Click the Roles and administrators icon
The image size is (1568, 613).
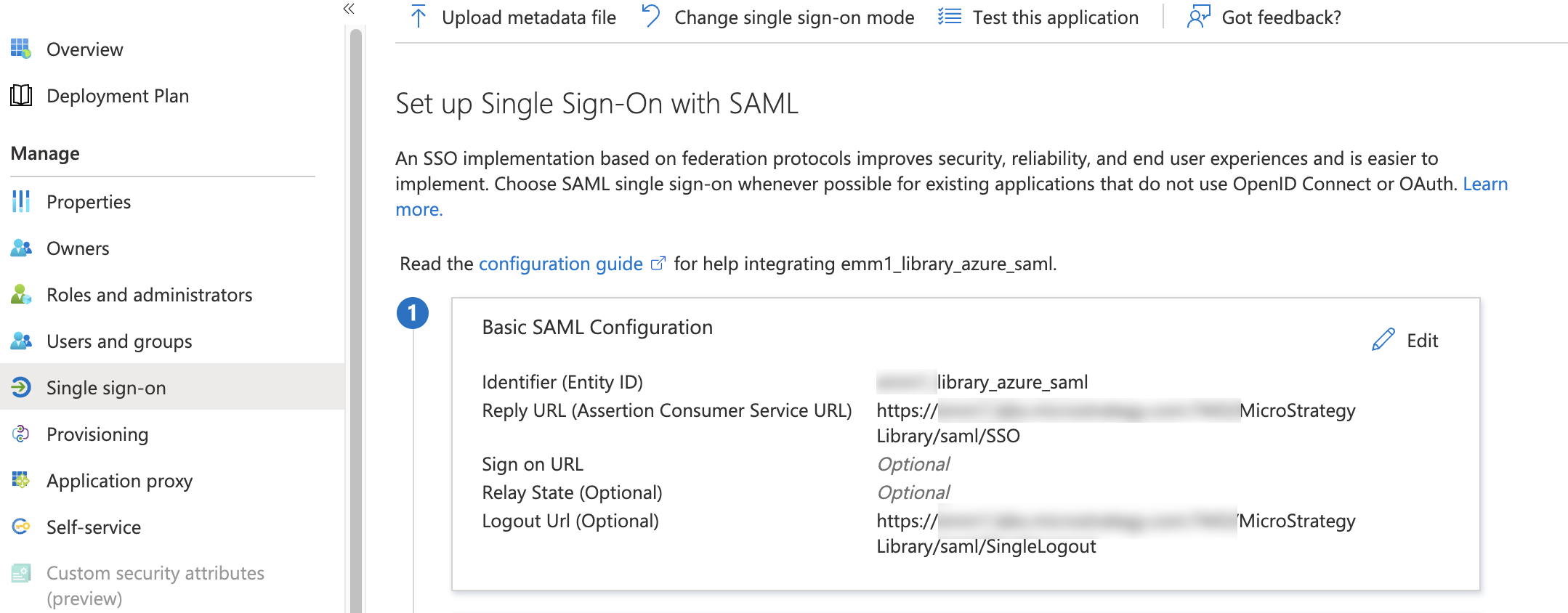pyautogui.click(x=21, y=295)
